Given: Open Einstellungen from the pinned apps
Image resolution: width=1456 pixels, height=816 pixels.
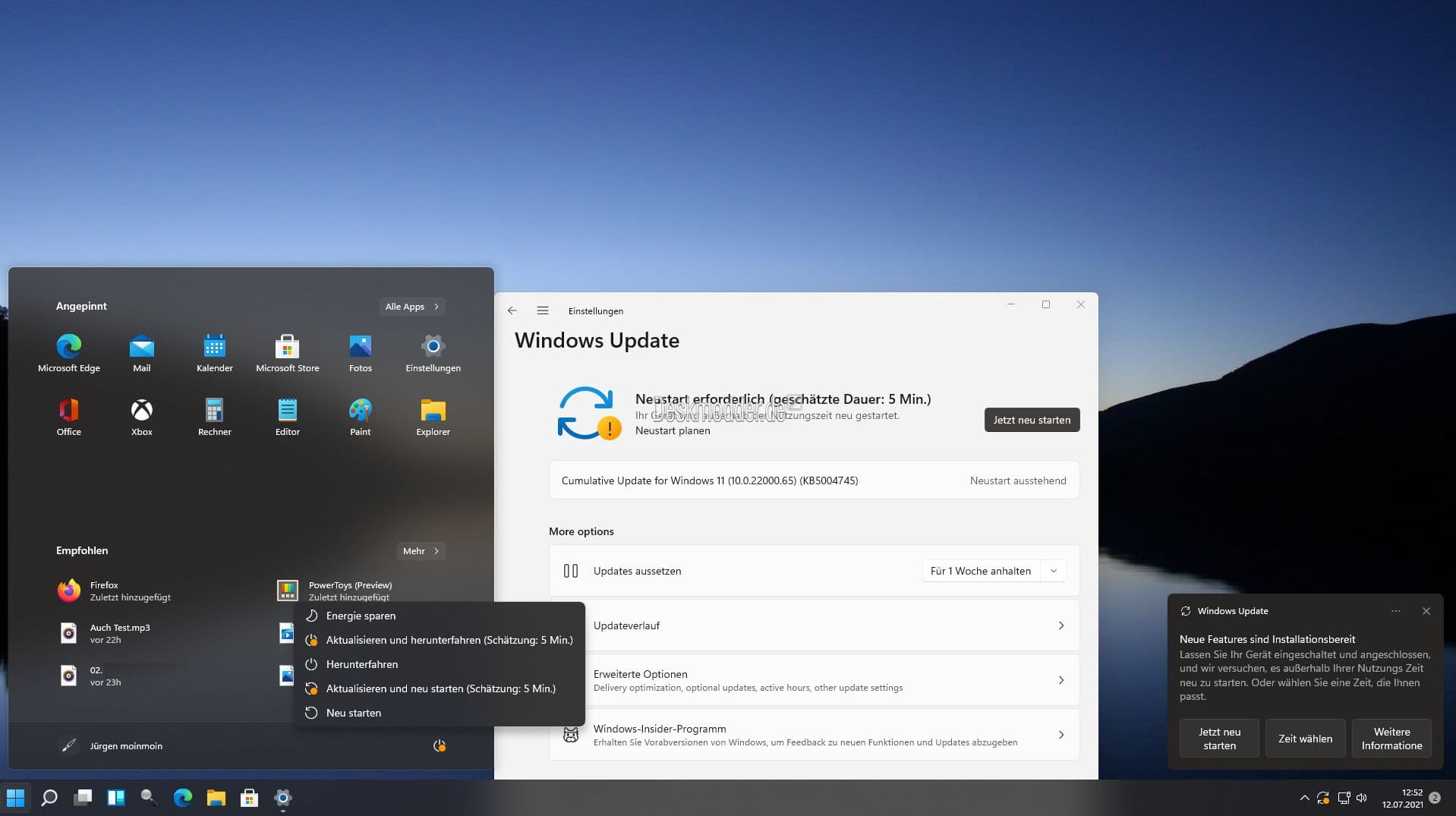Looking at the screenshot, I should click(x=433, y=353).
